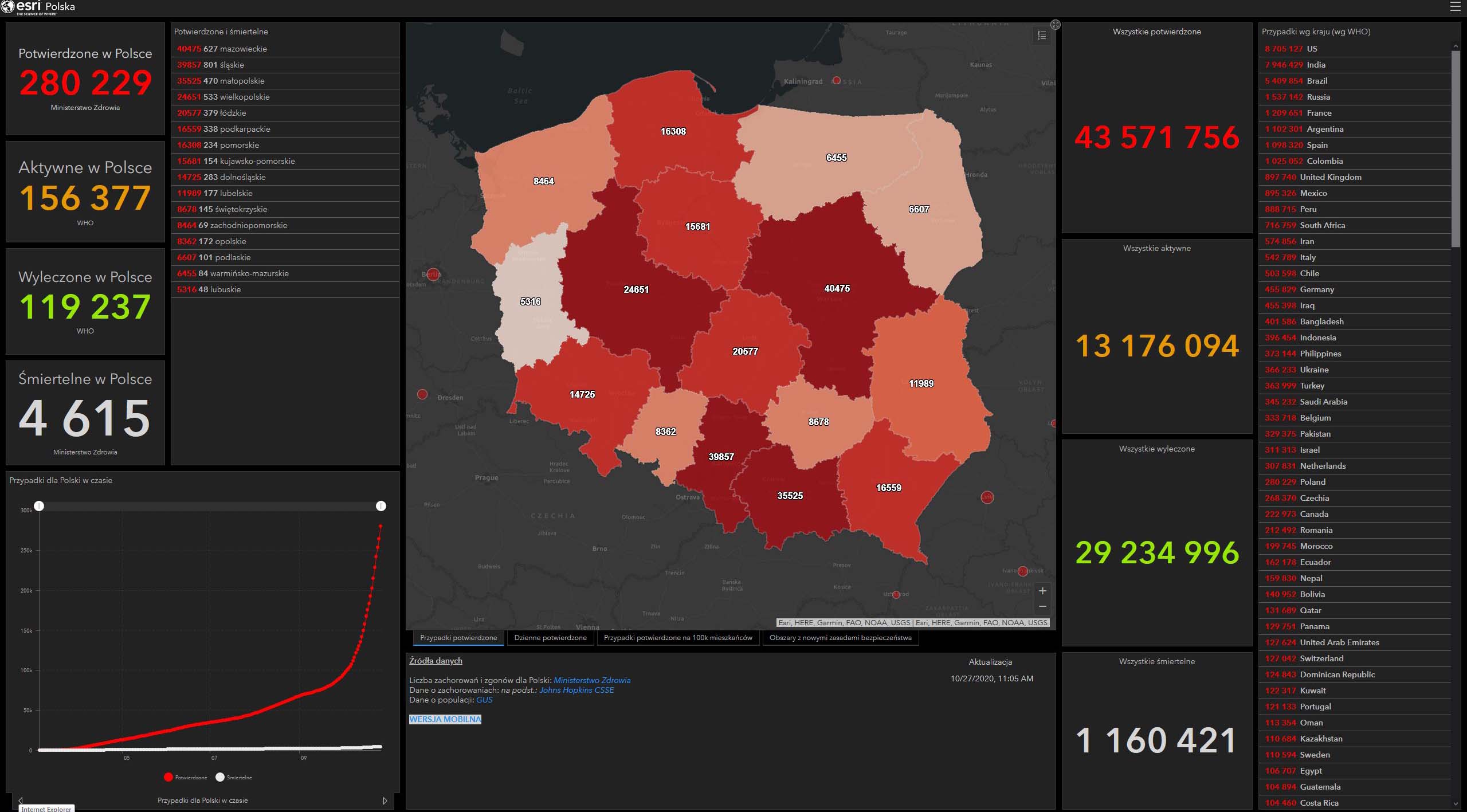Image resolution: width=1467 pixels, height=812 pixels.
Task: Open the hamburger menu in header
Action: point(1455,6)
